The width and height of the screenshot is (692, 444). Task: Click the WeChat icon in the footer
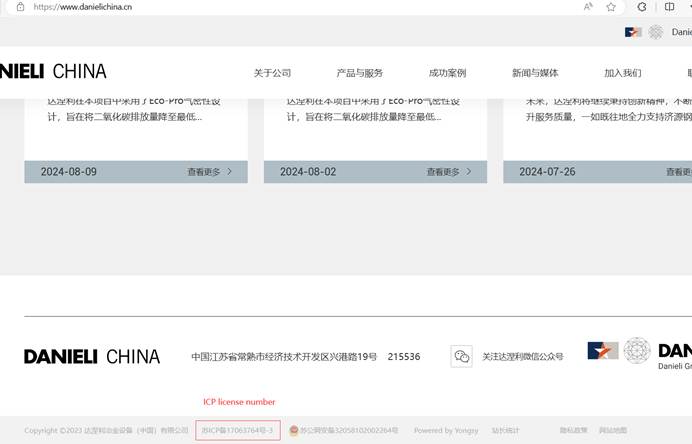[x=461, y=356]
